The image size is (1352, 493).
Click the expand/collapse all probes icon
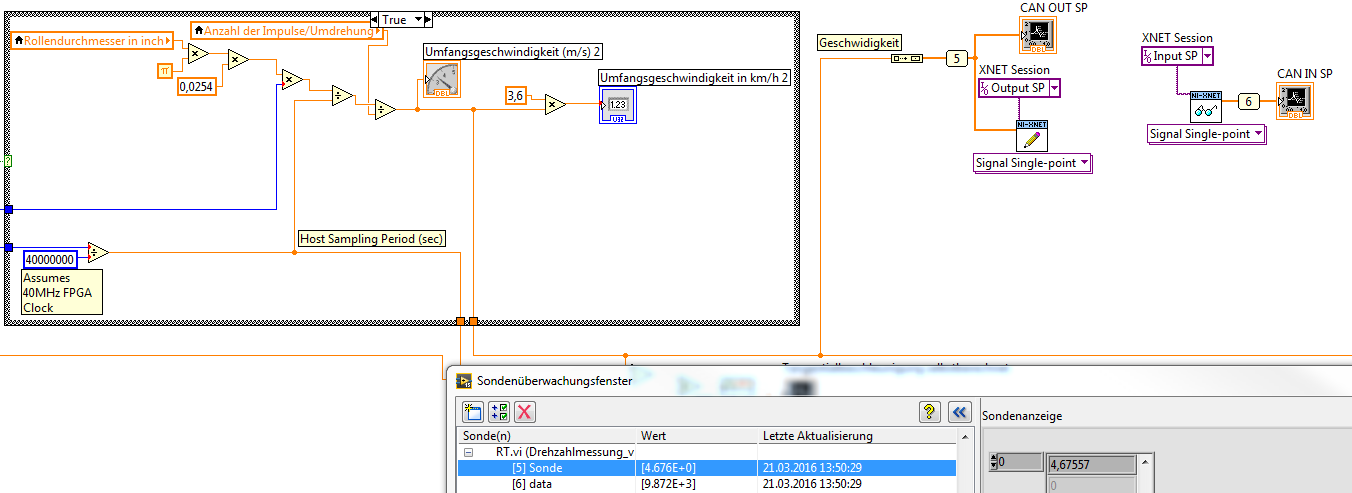pyautogui.click(x=499, y=411)
